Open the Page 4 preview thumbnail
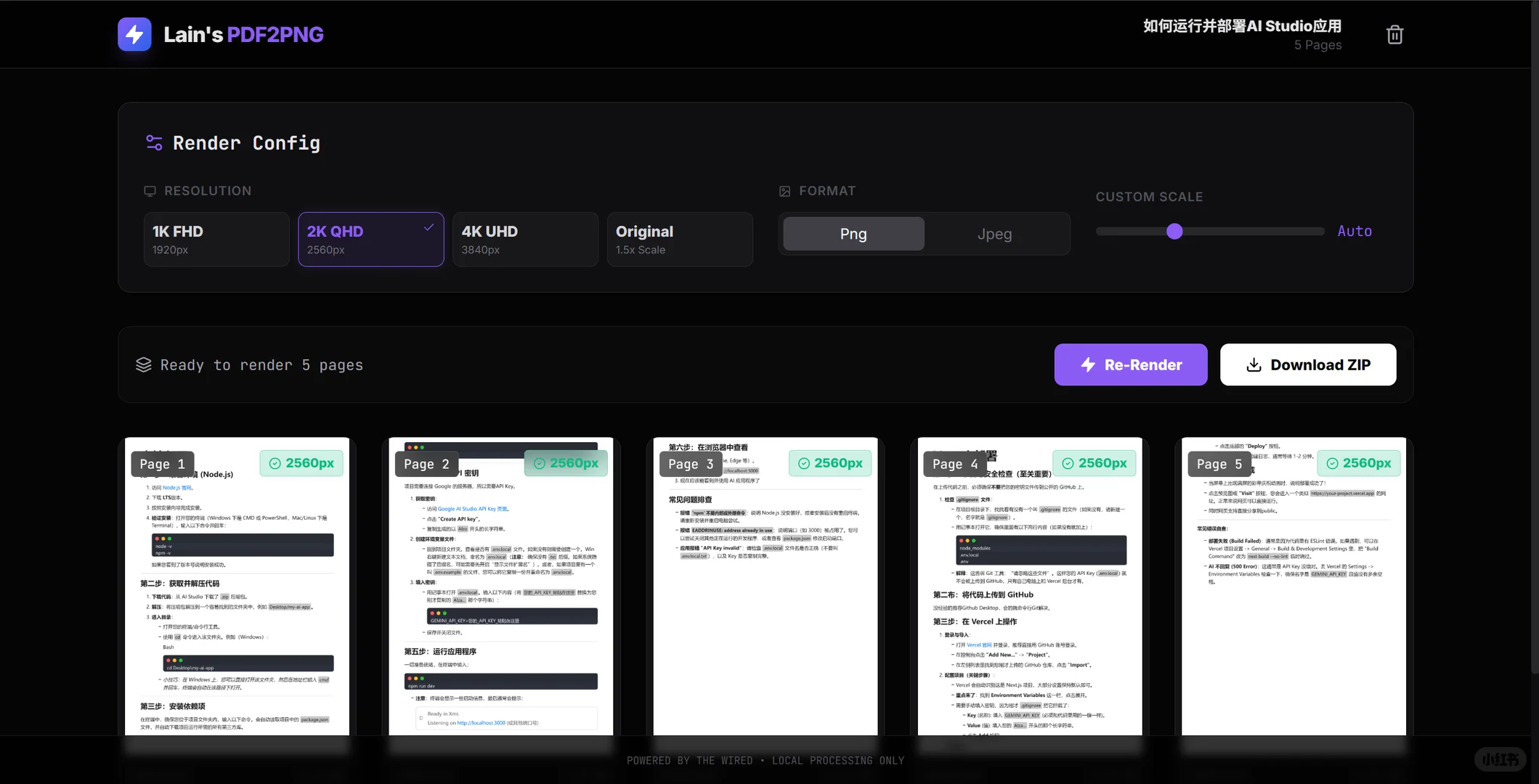Screen dimensions: 1539x784 coord(1029,588)
